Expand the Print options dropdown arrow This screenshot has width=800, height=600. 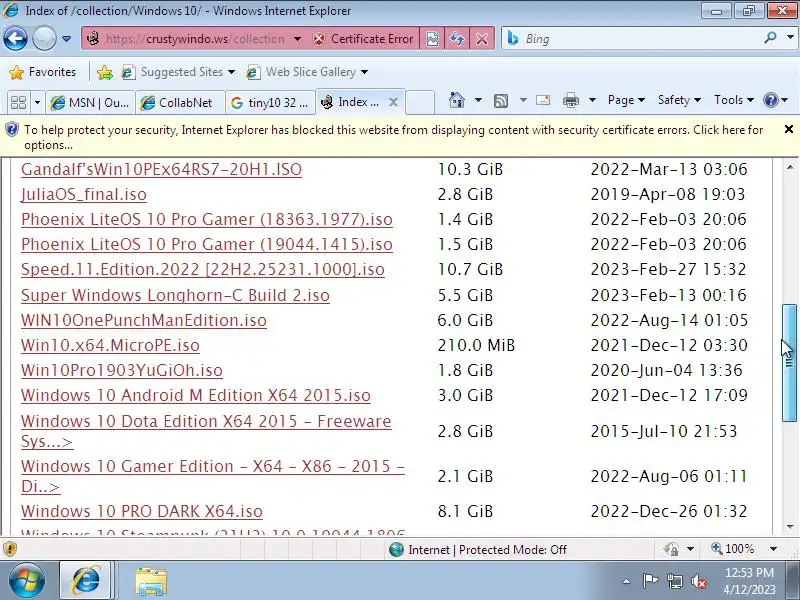592,100
